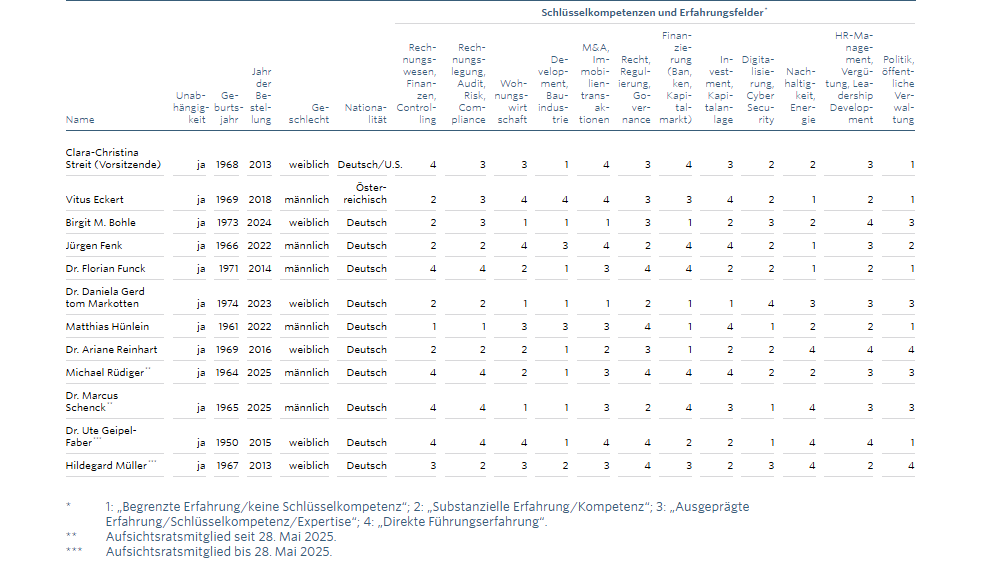Click the "Nationalität" column header
Screen dimensions: 995x569
tap(365, 113)
